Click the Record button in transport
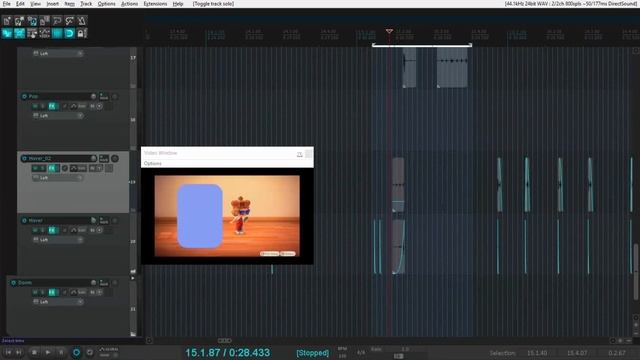This screenshot has width=640, height=360. 76,352
